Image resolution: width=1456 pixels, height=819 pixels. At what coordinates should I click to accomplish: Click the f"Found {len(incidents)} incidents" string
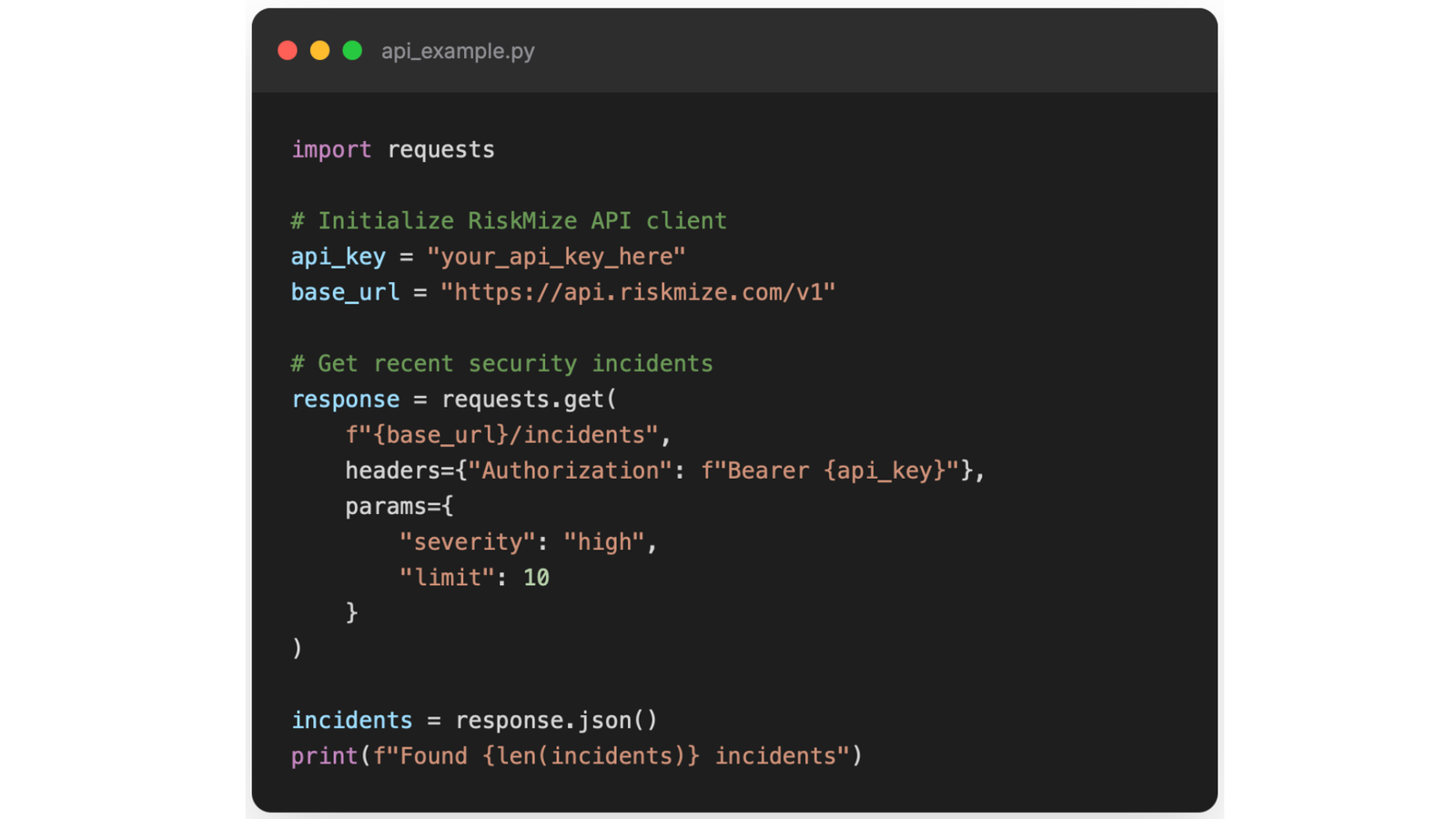point(611,756)
